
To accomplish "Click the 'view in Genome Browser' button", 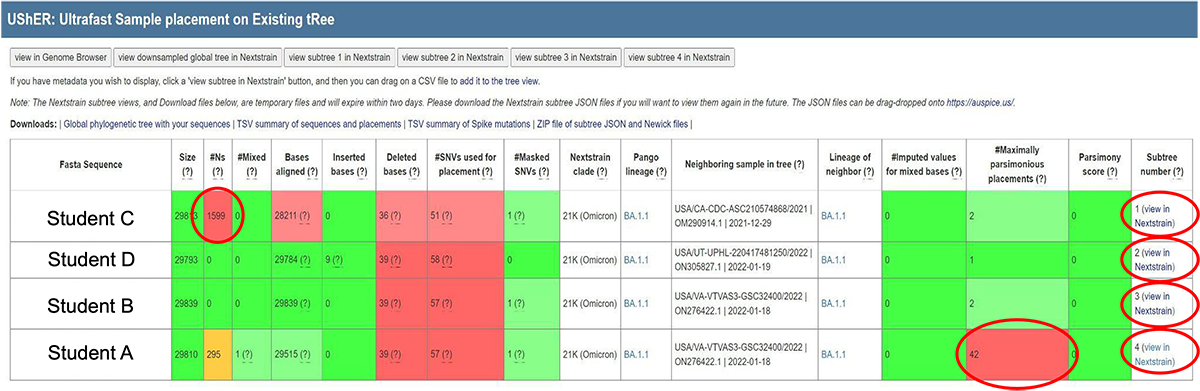I will [60, 57].
